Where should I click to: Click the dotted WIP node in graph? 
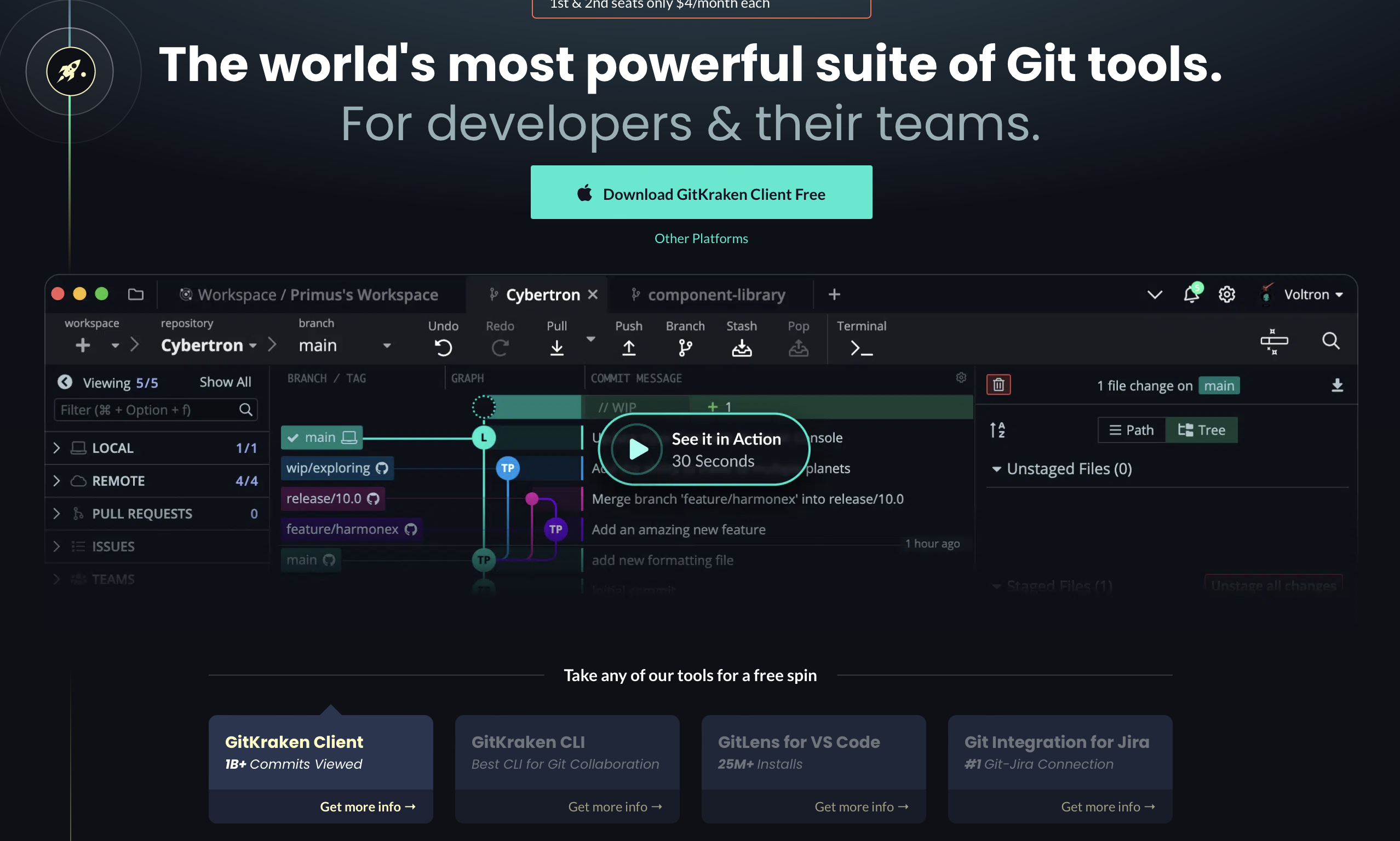click(484, 406)
